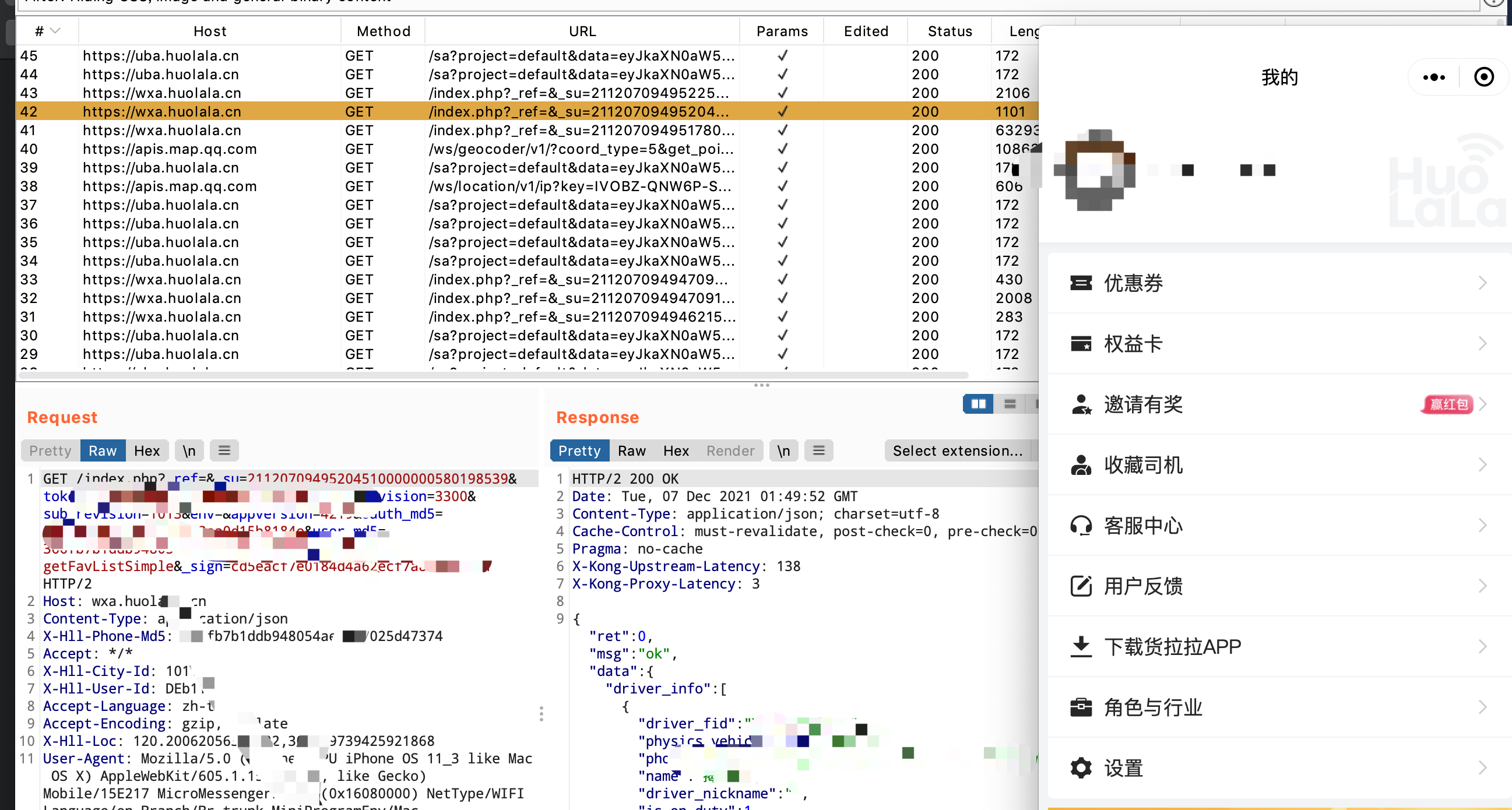Open 权益卡 benefits card icon
The height and width of the screenshot is (810, 1512).
(1081, 343)
